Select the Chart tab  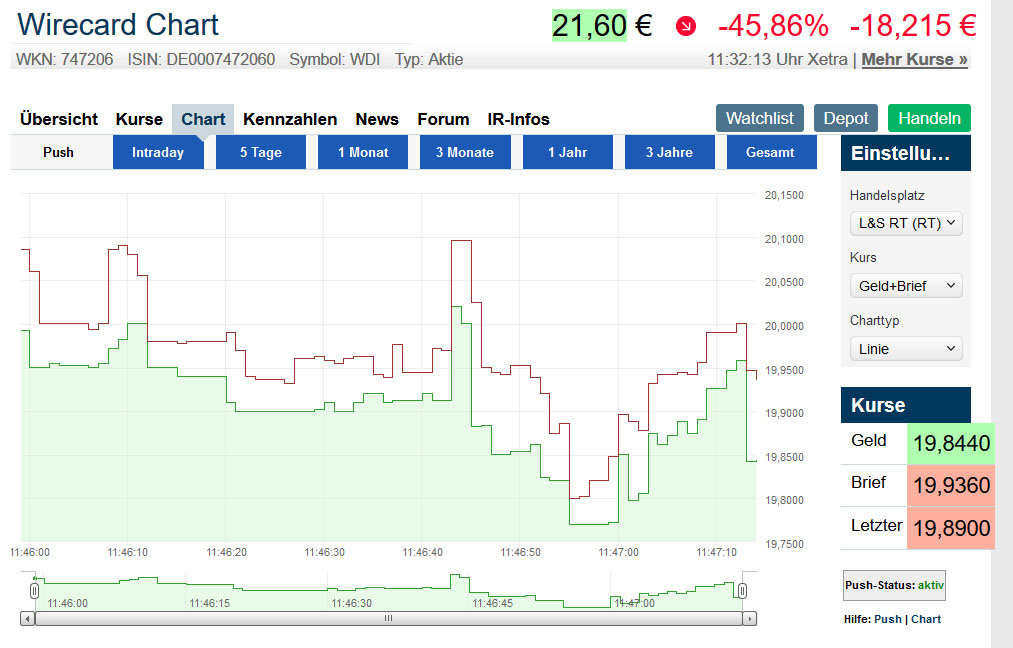point(203,120)
